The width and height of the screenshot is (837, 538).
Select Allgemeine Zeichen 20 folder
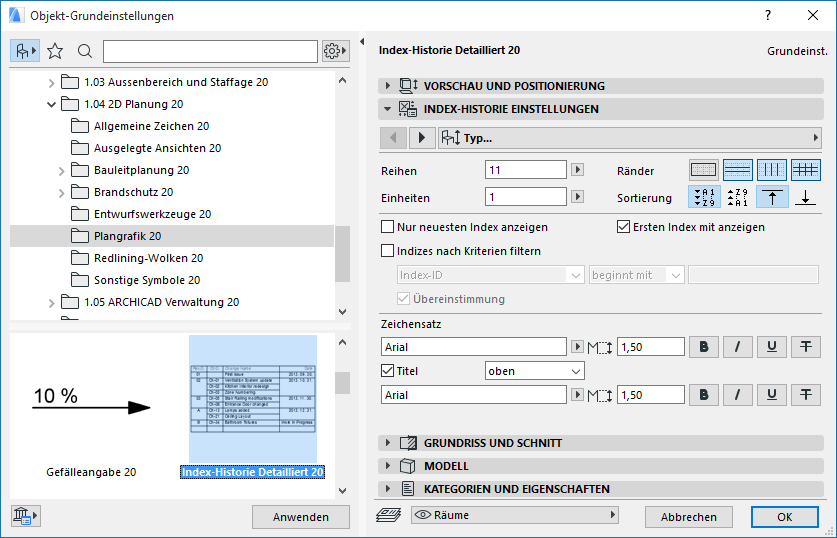tap(151, 126)
